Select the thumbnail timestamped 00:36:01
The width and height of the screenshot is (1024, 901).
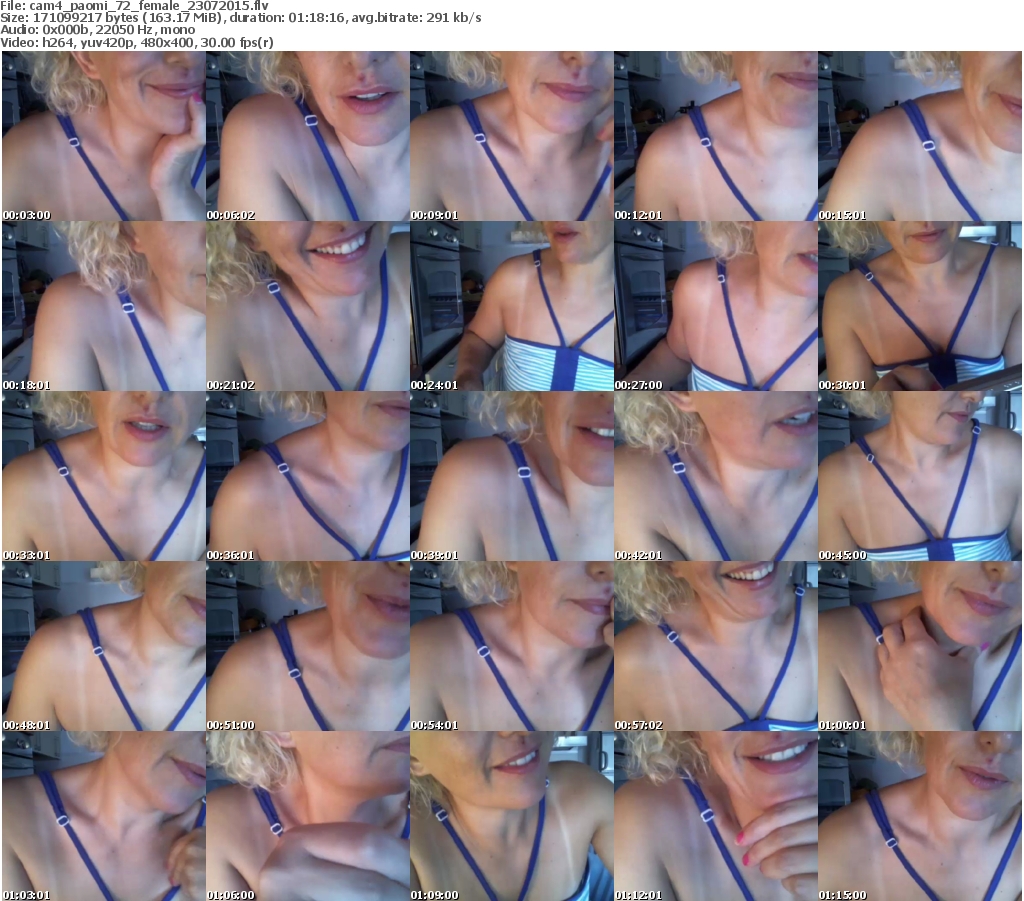[308, 476]
